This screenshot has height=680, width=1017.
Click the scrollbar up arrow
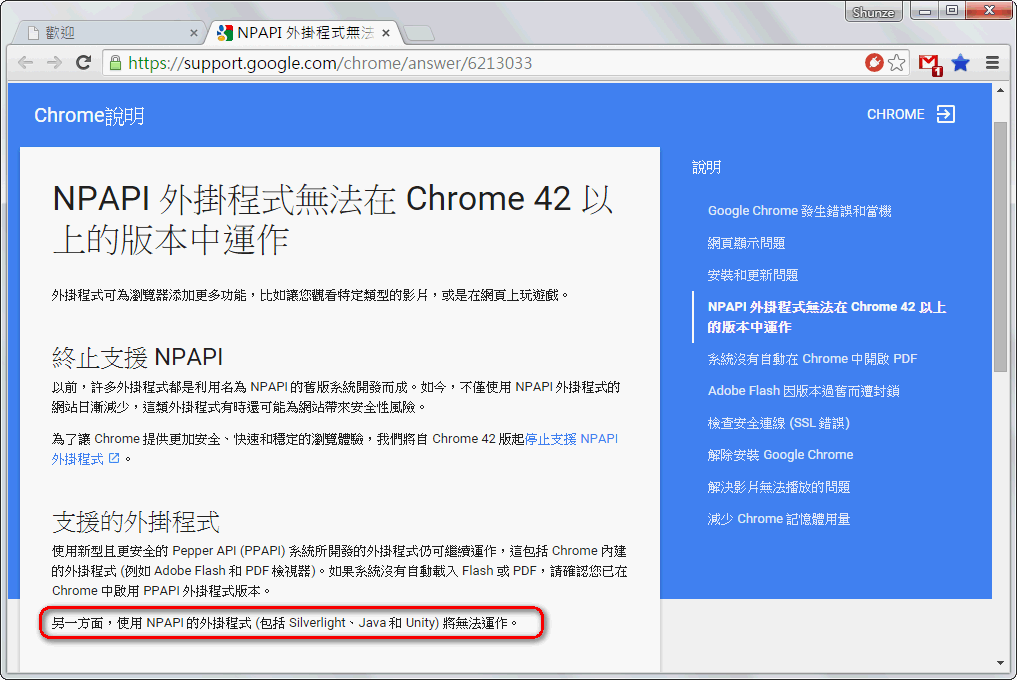click(x=1000, y=91)
